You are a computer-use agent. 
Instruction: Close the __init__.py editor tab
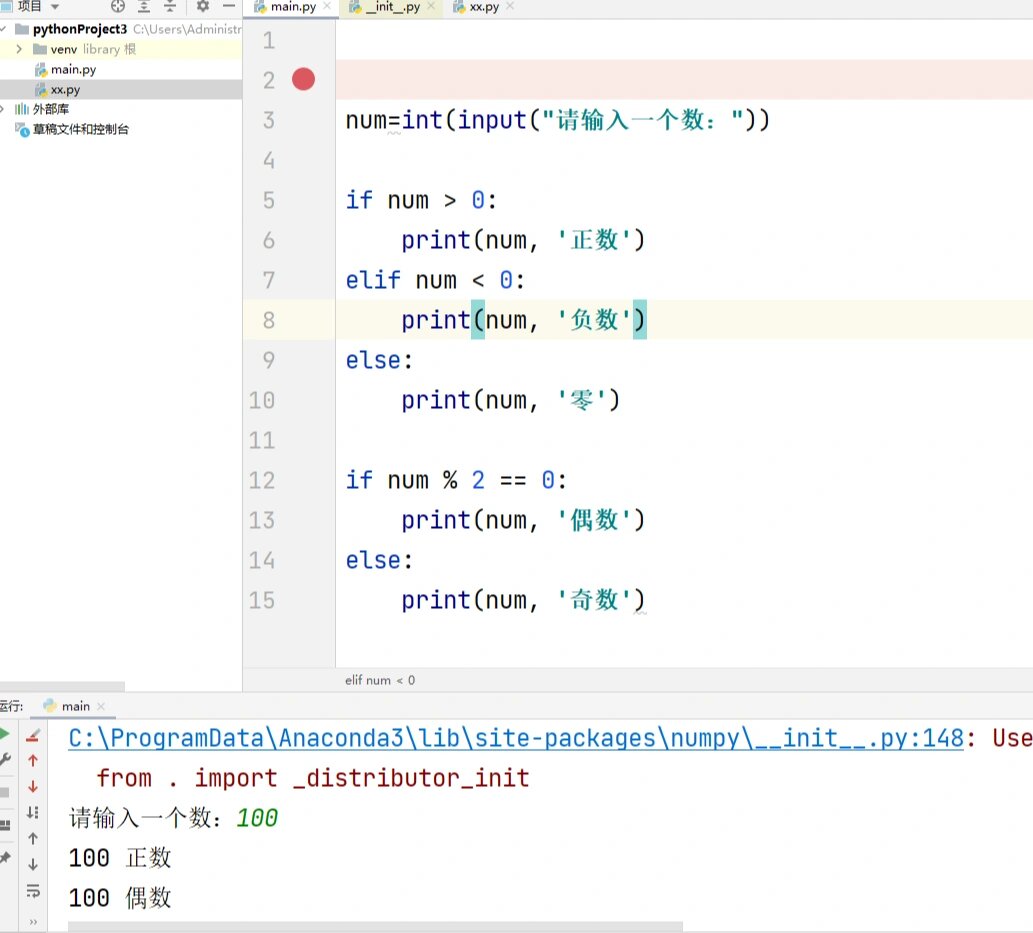[x=432, y=6]
